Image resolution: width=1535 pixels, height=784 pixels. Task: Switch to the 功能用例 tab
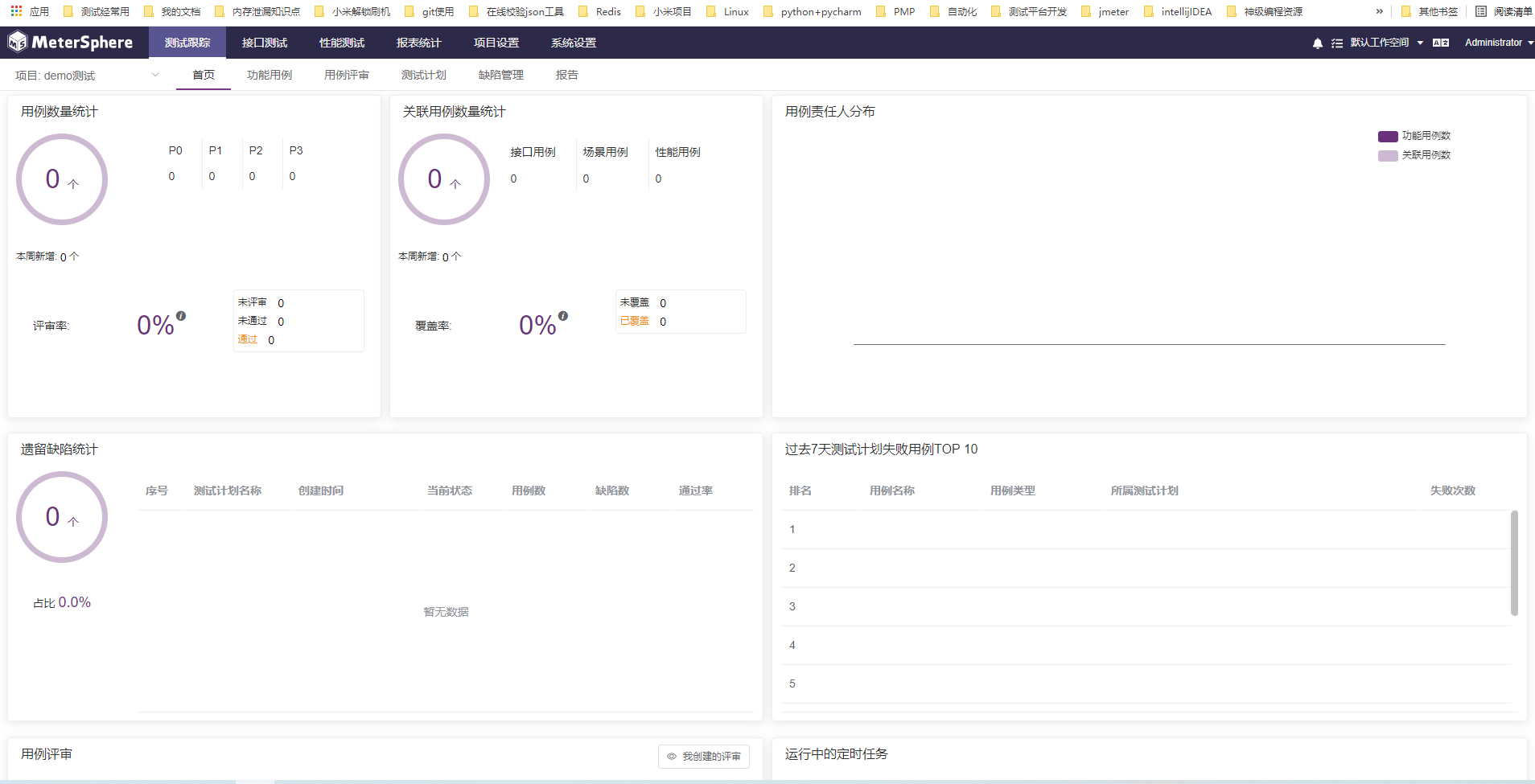coord(270,75)
